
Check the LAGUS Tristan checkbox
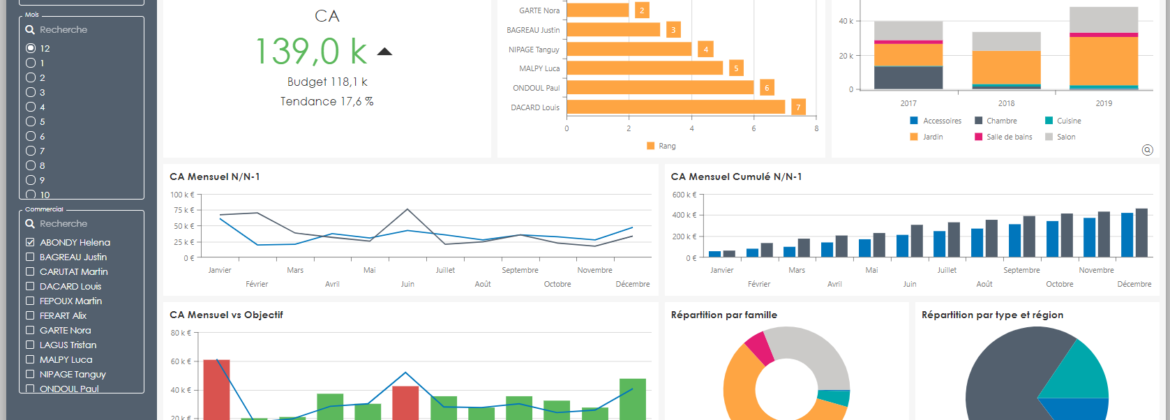tap(30, 345)
